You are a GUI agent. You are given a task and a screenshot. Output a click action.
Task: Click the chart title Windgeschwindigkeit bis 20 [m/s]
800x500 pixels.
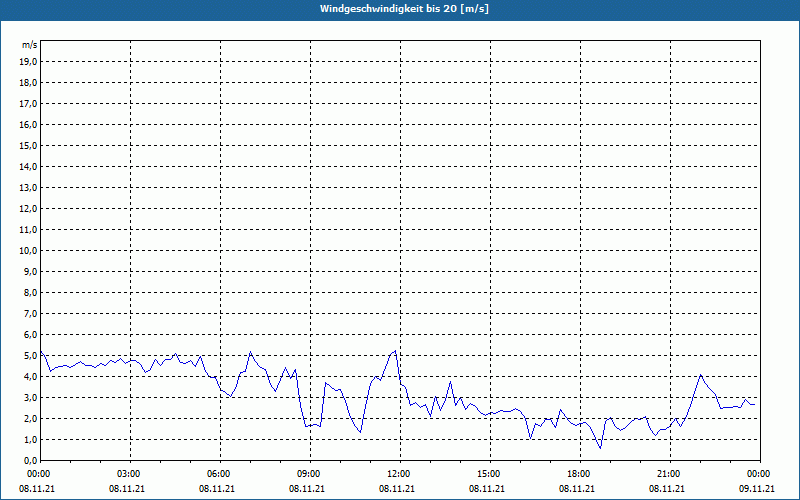(404, 9)
